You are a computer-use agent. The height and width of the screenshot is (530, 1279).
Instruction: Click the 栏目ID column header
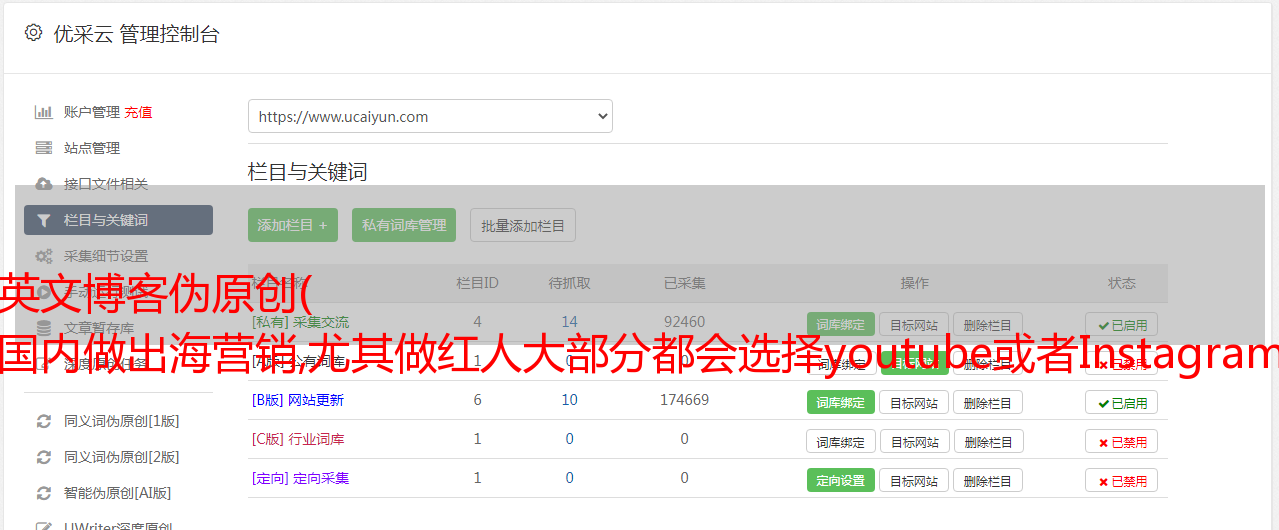[x=477, y=283]
